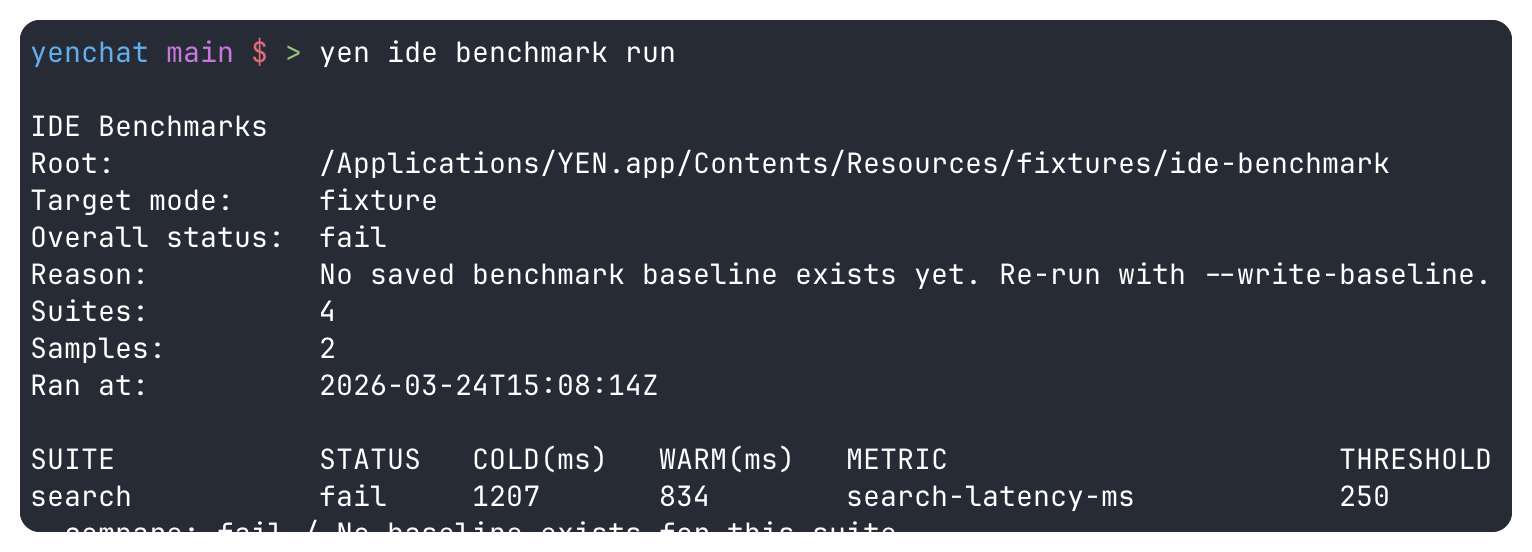
Task: Click the 'THRESHOLD' column header
Action: point(1415,460)
